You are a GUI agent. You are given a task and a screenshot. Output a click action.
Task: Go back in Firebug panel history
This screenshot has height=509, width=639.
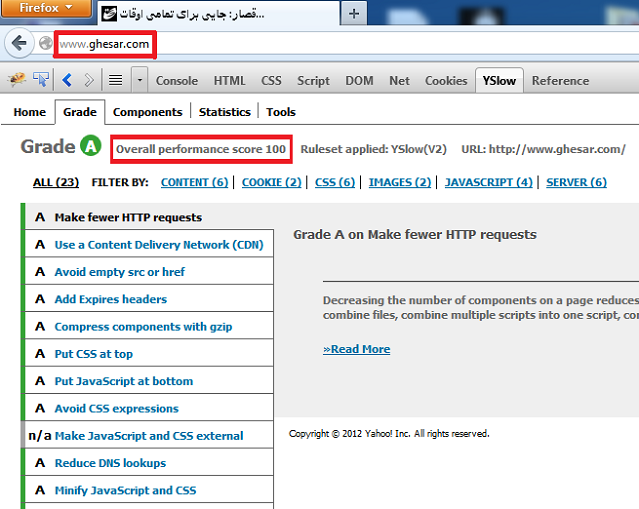click(x=67, y=80)
